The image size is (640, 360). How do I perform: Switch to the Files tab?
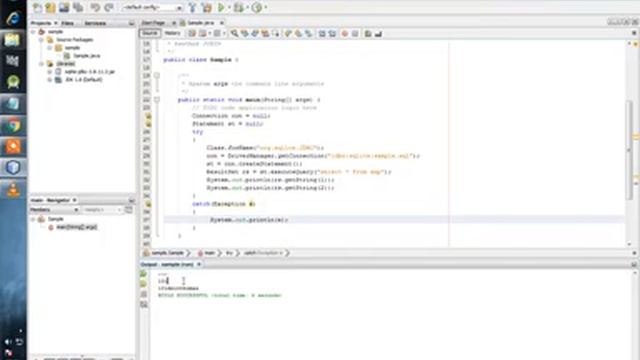[x=67, y=23]
